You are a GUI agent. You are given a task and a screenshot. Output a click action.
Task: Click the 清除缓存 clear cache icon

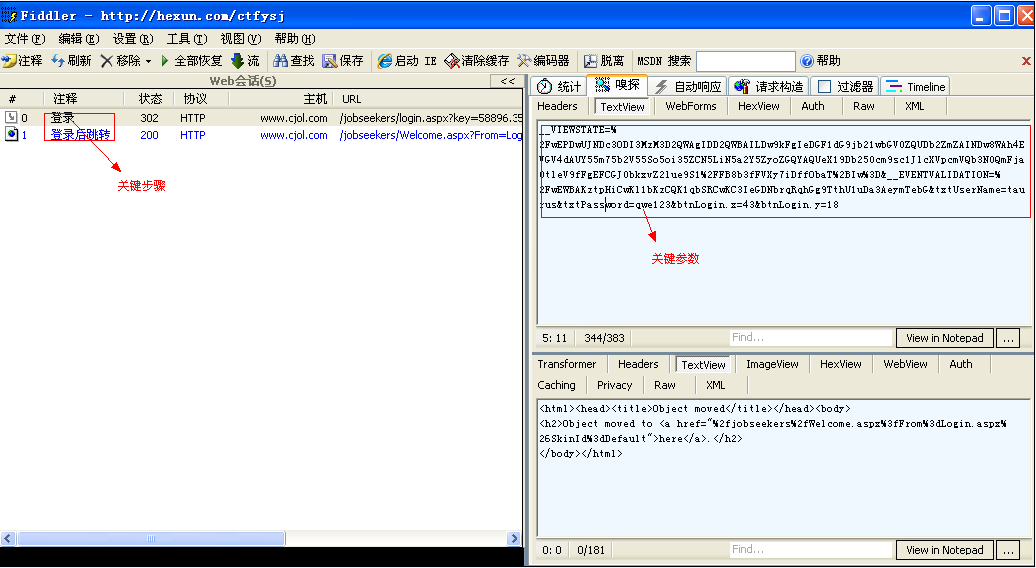tap(452, 61)
